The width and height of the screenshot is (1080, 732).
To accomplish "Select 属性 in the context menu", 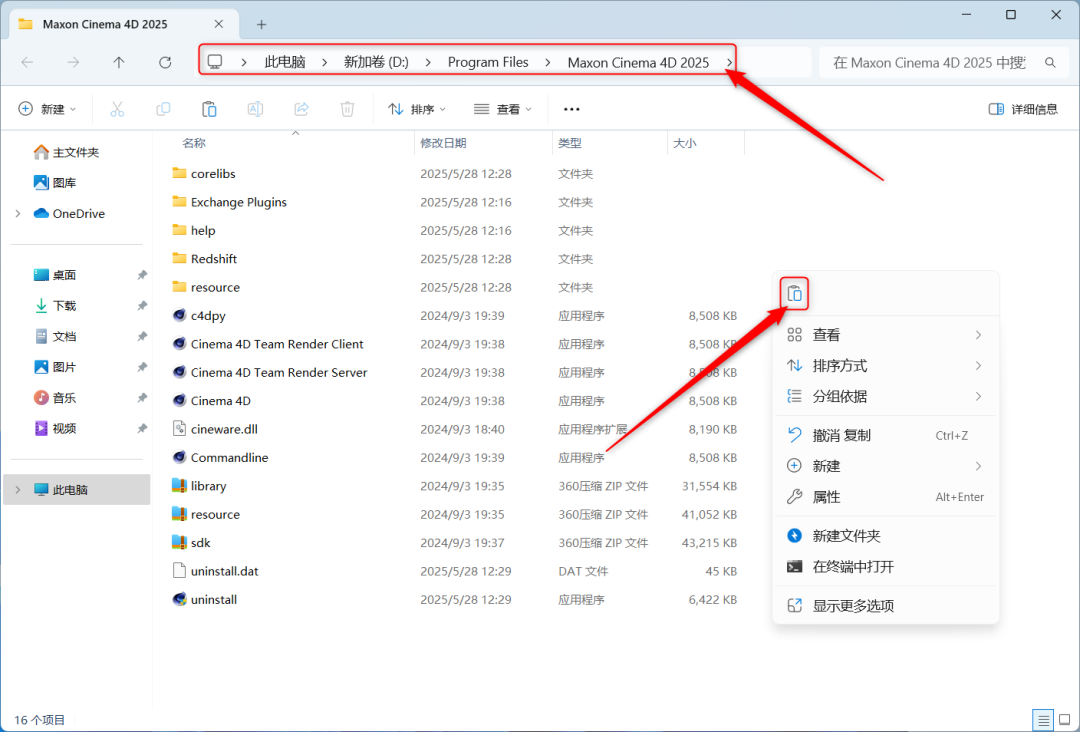I will 826,497.
